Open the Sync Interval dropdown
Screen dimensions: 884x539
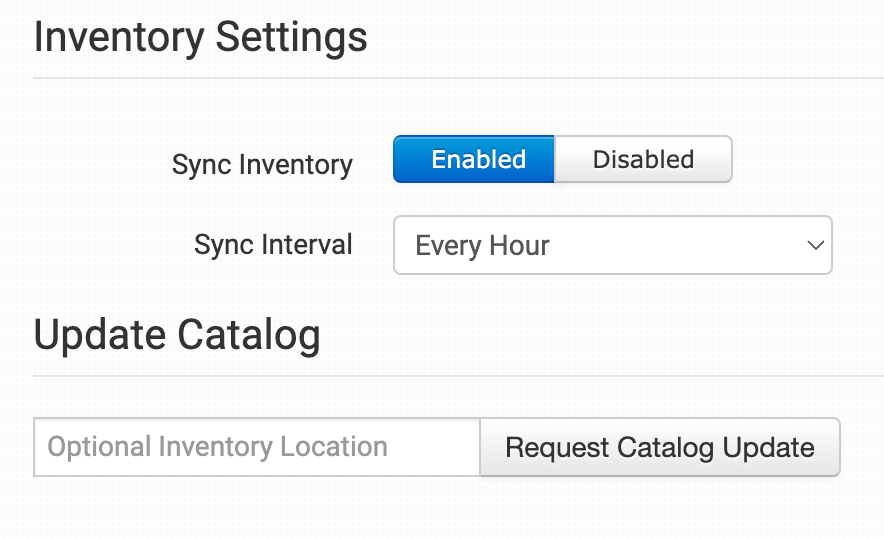612,245
